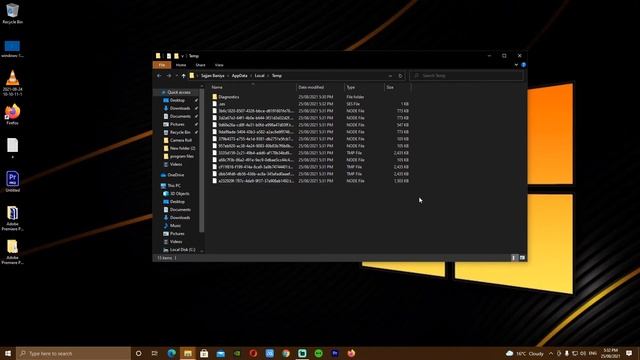
Task: Open Quick Access Toolbar customize dropdown
Action: tap(182, 56)
